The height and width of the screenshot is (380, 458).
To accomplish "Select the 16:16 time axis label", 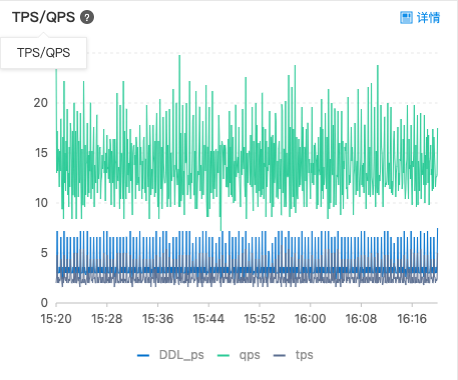I will (x=412, y=319).
